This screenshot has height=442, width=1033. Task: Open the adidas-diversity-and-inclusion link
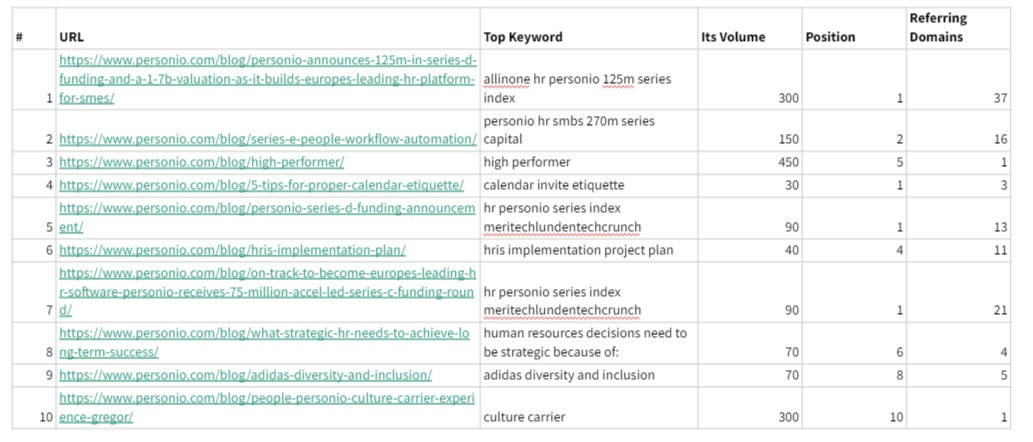(246, 375)
